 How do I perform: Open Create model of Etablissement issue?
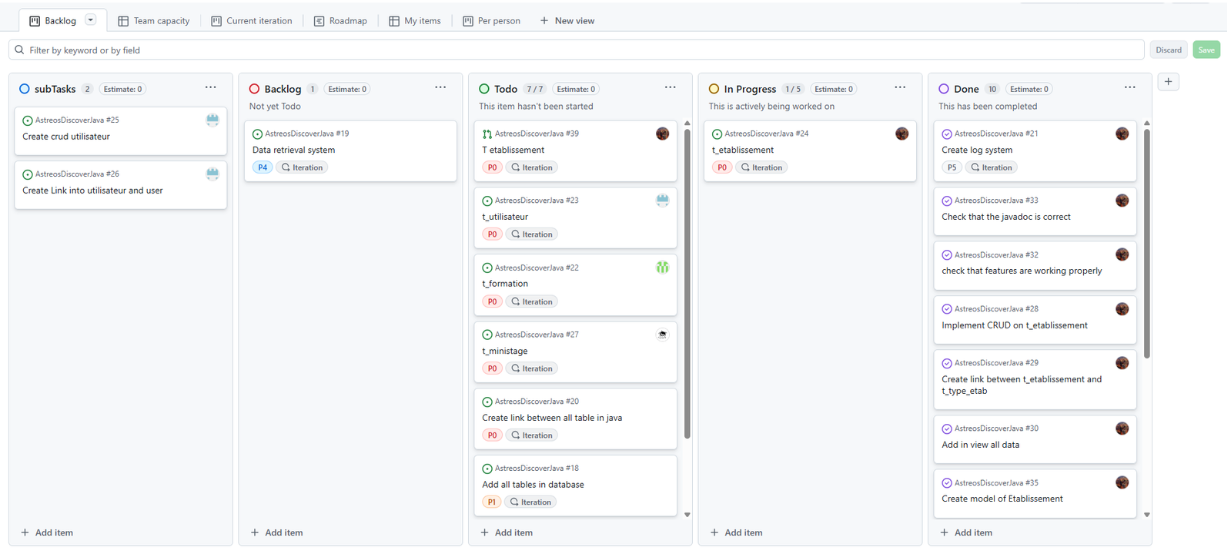click(1002, 499)
